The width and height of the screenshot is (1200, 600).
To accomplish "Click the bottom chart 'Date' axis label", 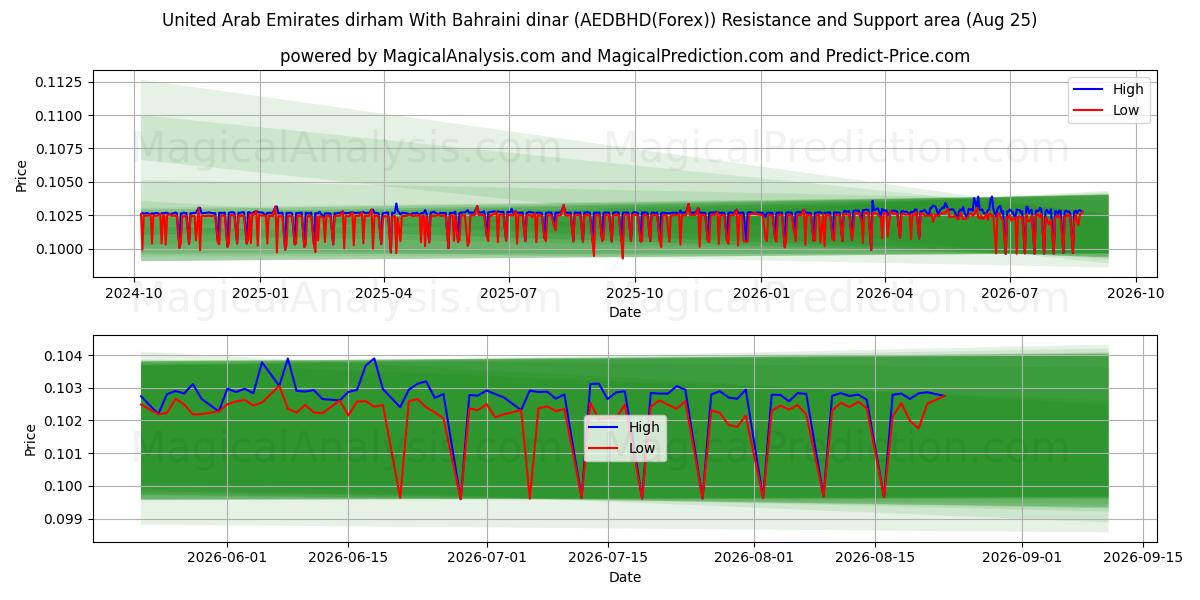I will click(x=625, y=577).
